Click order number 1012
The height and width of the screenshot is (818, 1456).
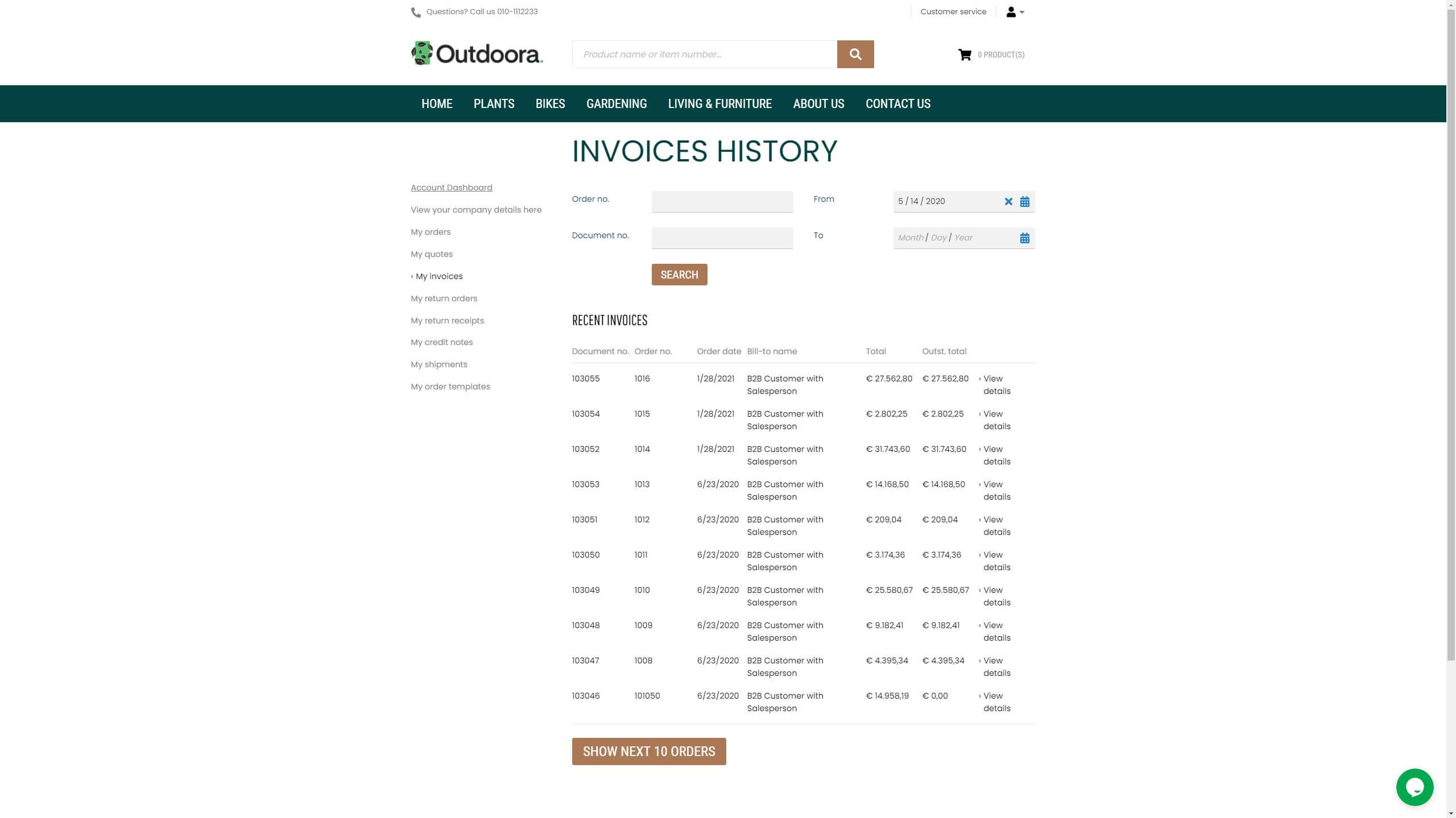[x=642, y=520]
